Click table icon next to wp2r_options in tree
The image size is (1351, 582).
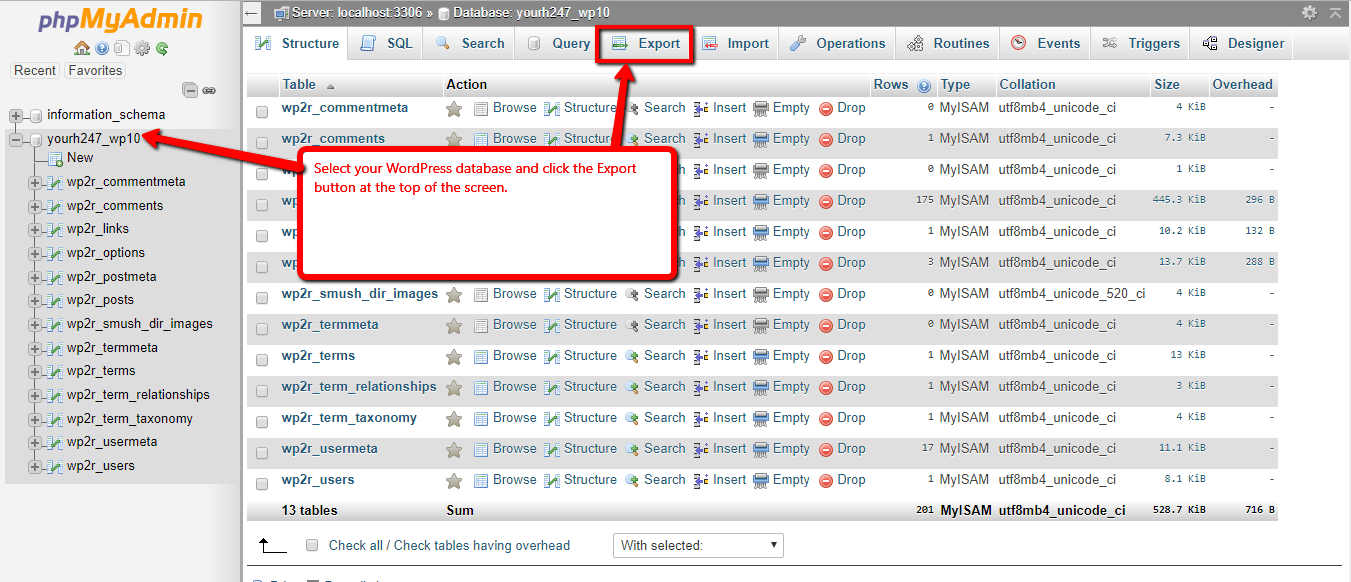point(55,253)
